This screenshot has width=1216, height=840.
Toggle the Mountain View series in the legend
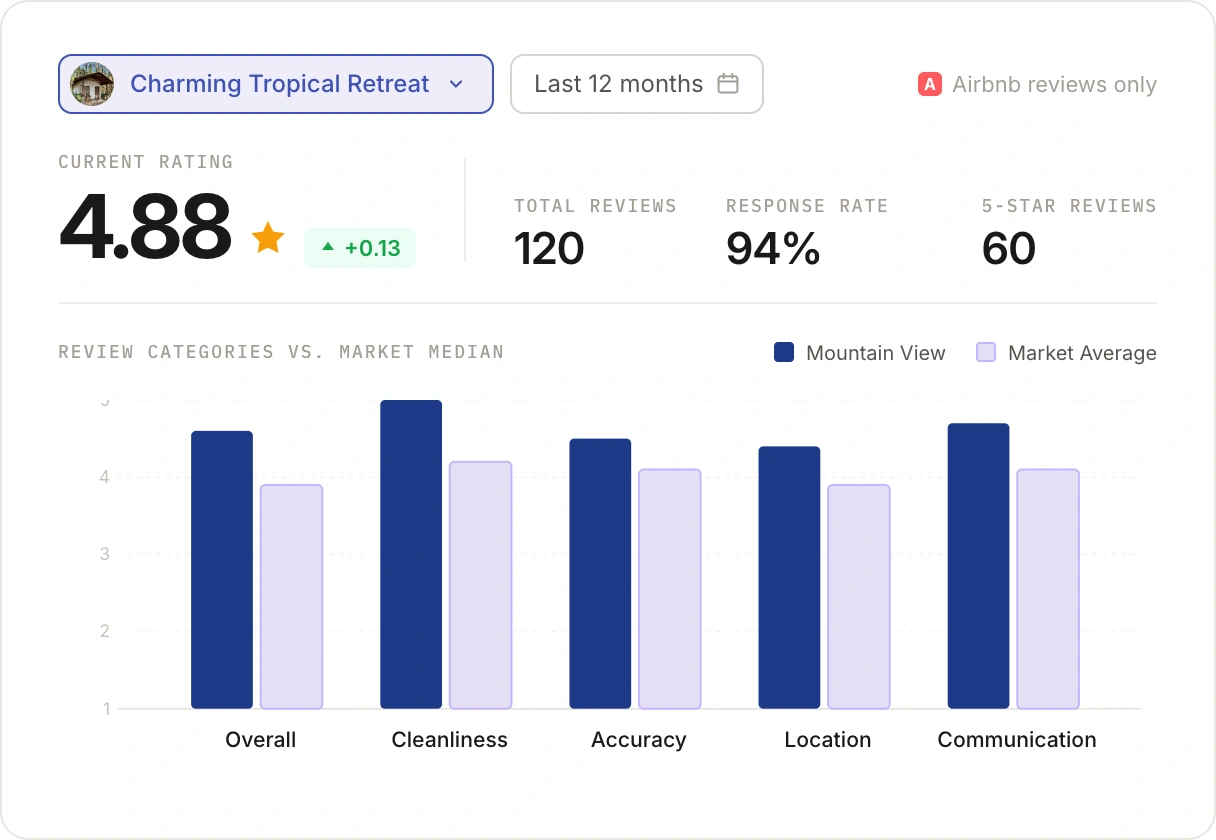click(858, 352)
